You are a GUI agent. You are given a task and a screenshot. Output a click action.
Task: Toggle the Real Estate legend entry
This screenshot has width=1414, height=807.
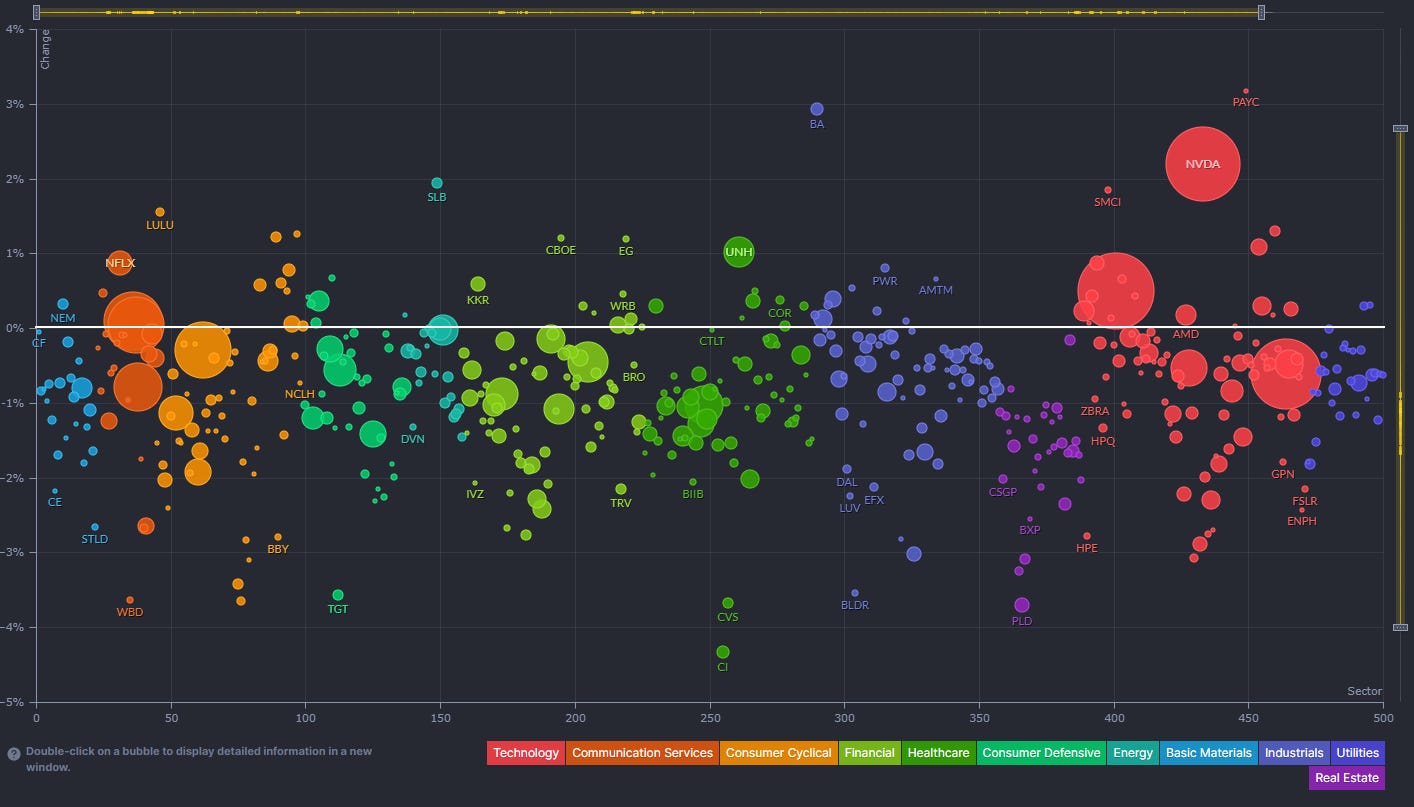[1346, 777]
